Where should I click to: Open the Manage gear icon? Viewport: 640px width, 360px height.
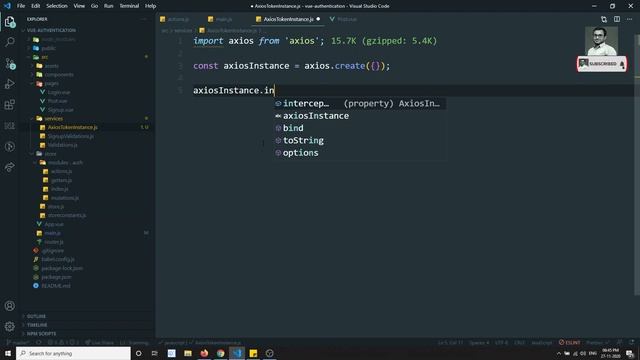(x=10, y=326)
